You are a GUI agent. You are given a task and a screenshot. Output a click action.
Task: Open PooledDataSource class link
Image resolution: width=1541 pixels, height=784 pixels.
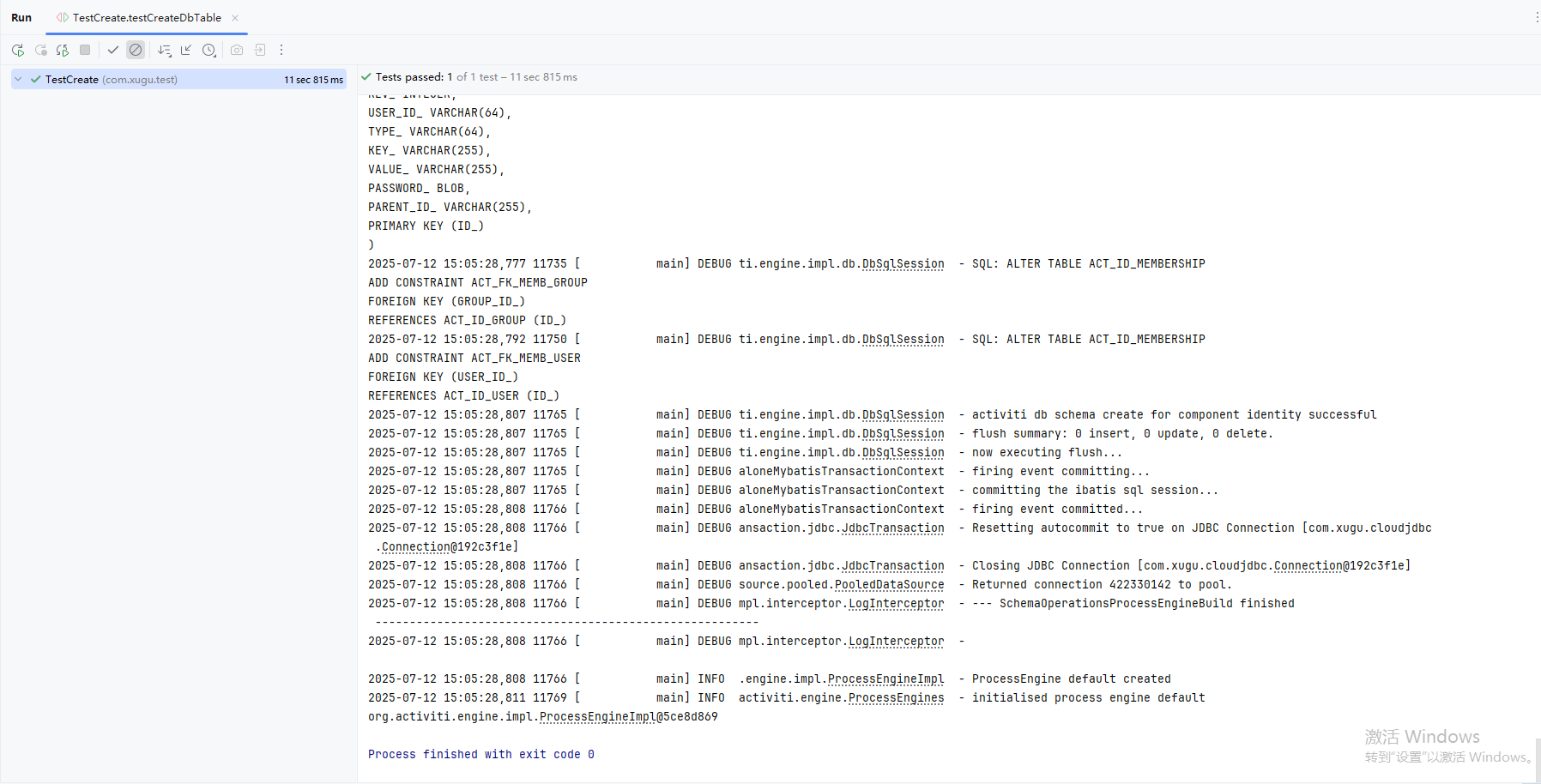889,585
